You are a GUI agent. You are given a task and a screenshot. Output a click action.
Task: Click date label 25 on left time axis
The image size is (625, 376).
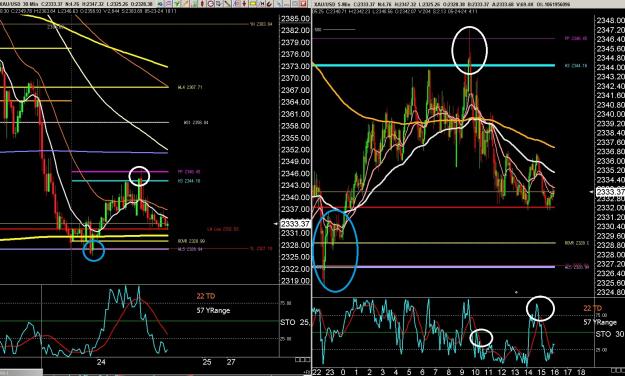point(206,362)
